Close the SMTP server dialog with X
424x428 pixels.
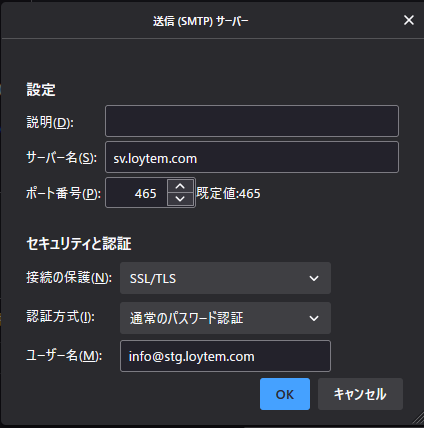tap(409, 20)
